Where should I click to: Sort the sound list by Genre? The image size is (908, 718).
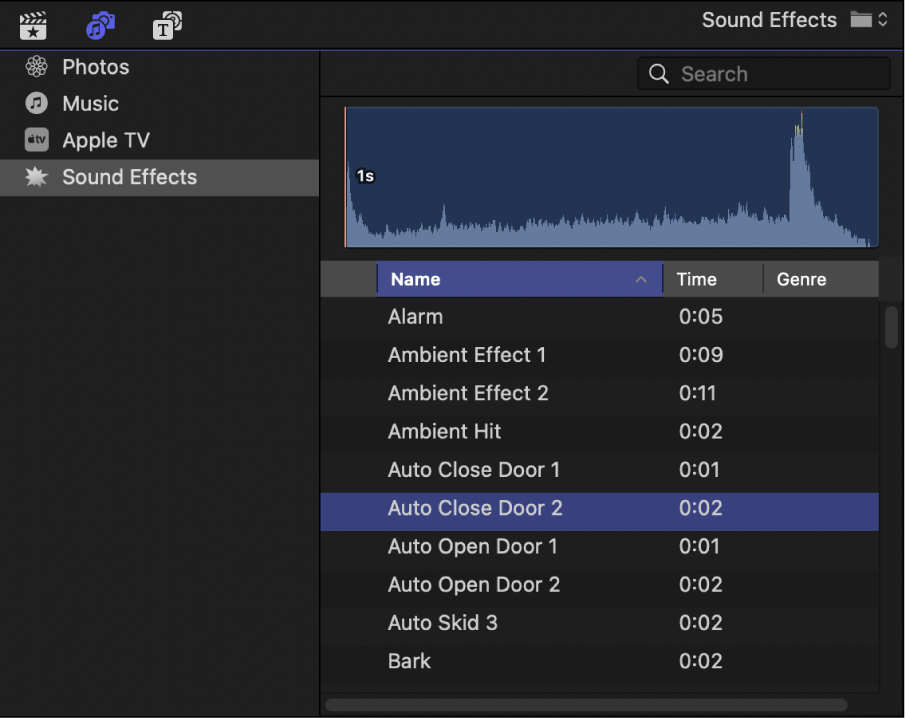coord(801,280)
